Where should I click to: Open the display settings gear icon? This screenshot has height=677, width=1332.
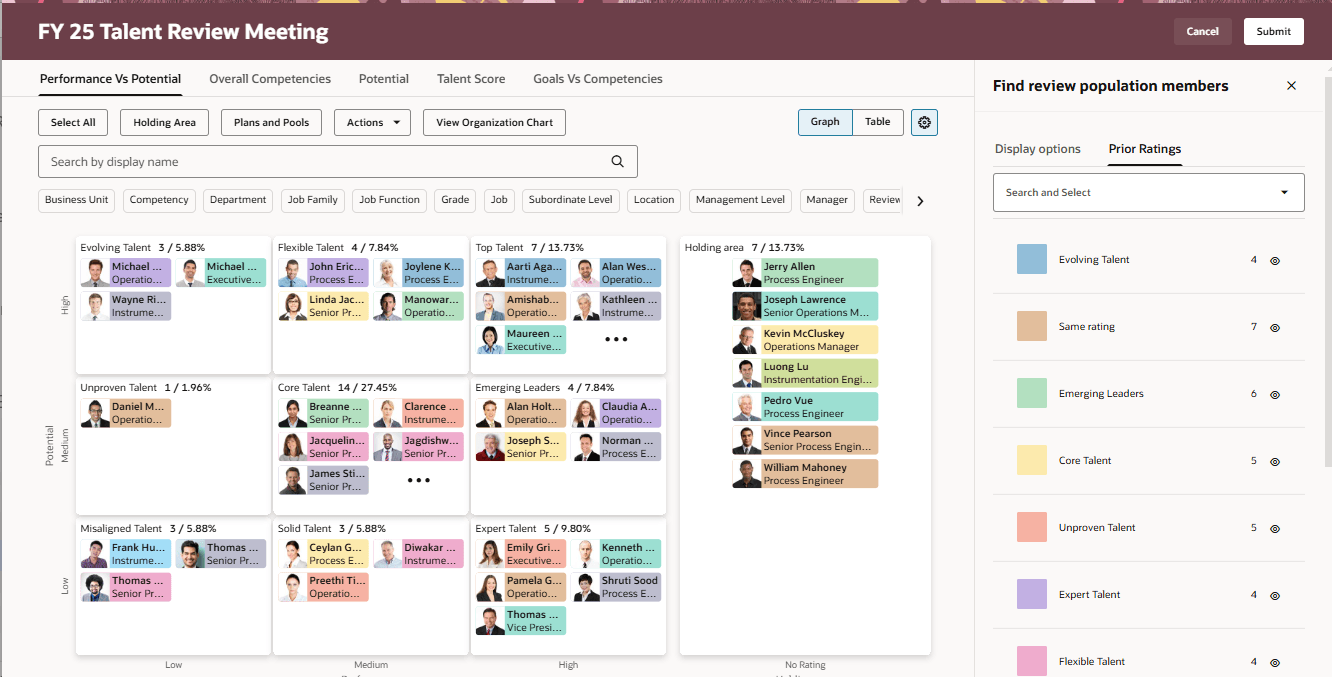point(923,122)
